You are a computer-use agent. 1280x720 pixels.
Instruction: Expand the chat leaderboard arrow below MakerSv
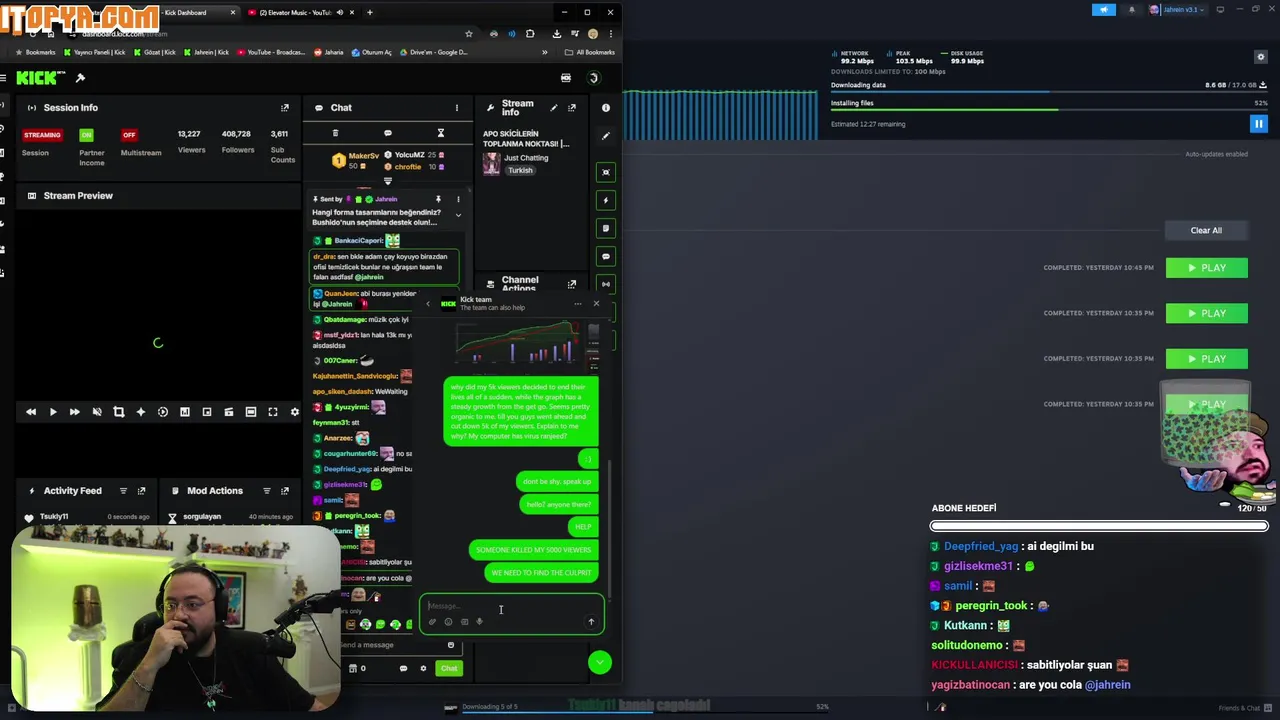388,181
